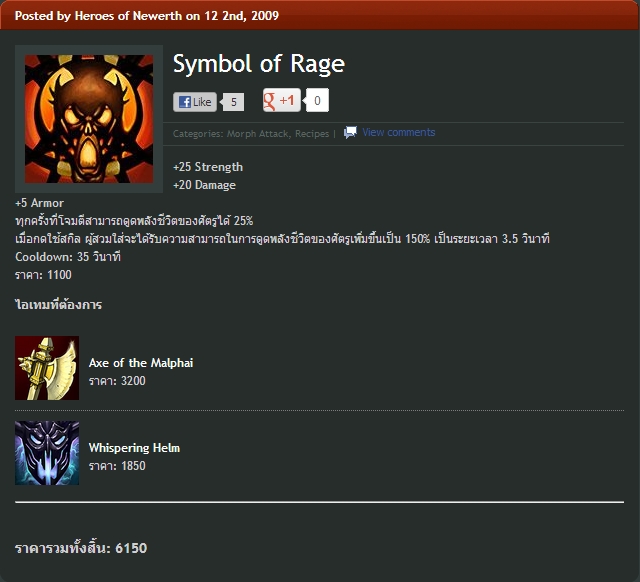Click the +25 Strength stat text
Screen dimensions: 640x582
208,167
